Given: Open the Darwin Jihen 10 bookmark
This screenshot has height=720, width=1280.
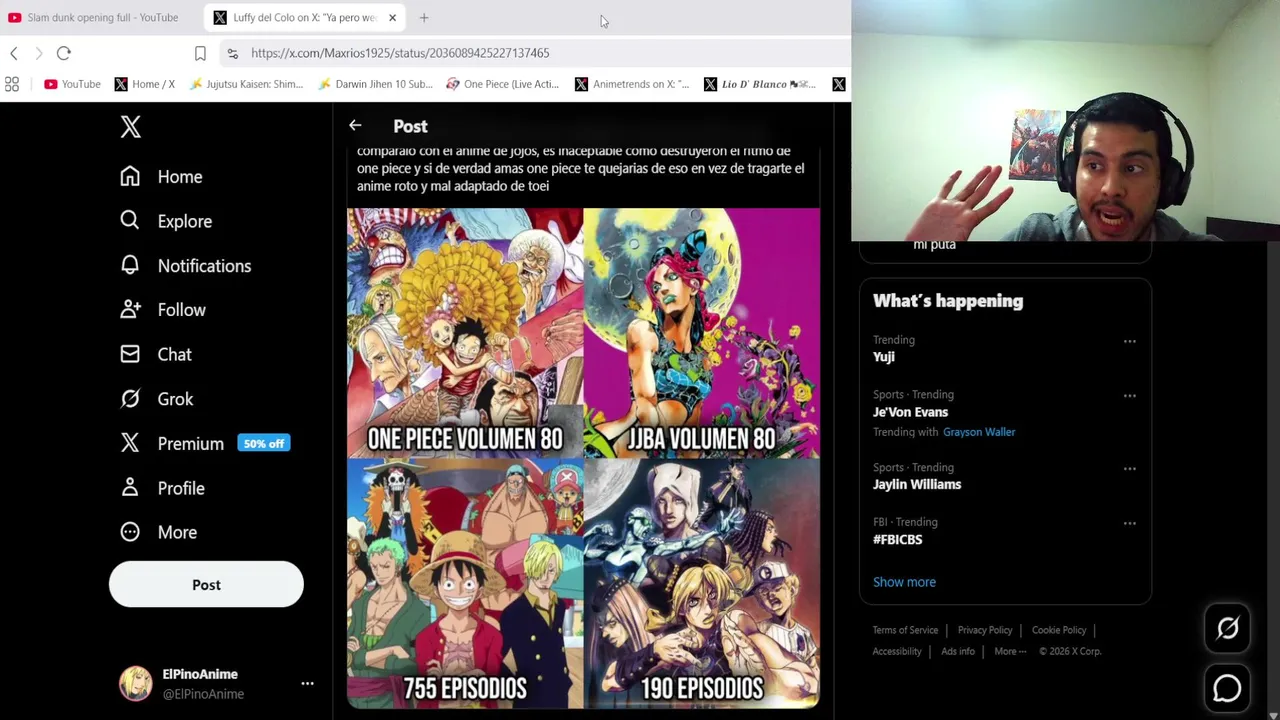Looking at the screenshot, I should click(375, 84).
